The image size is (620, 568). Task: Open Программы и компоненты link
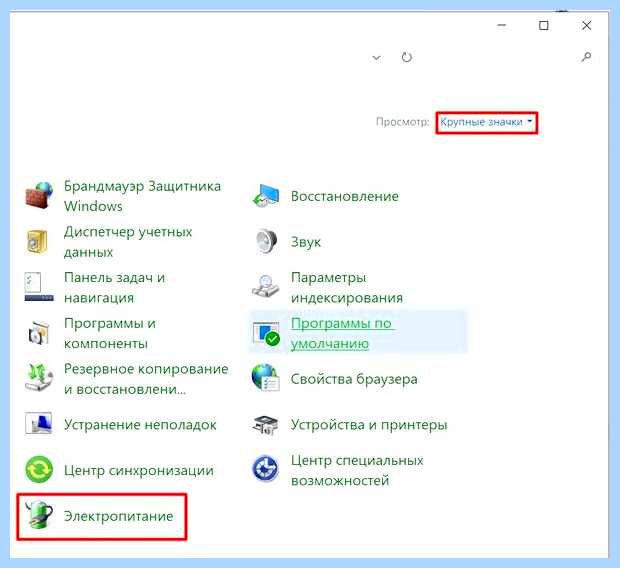110,333
